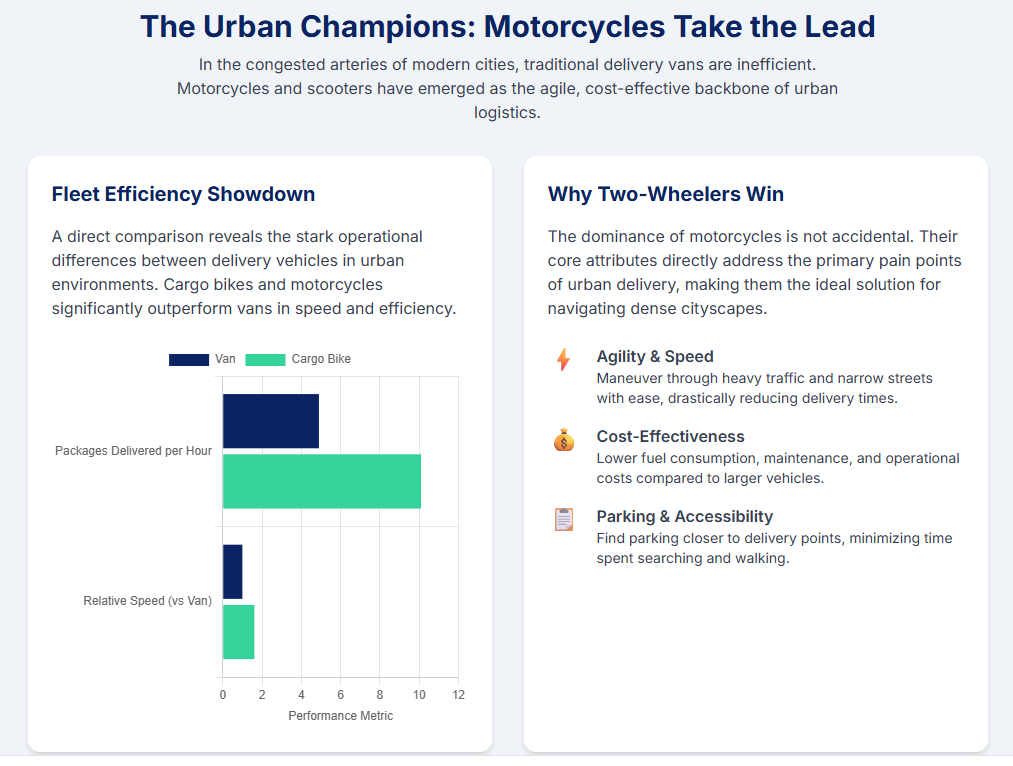Click the Cargo Bike Relative Speed bar
Screen dimensions: 1013x766
click(238, 632)
